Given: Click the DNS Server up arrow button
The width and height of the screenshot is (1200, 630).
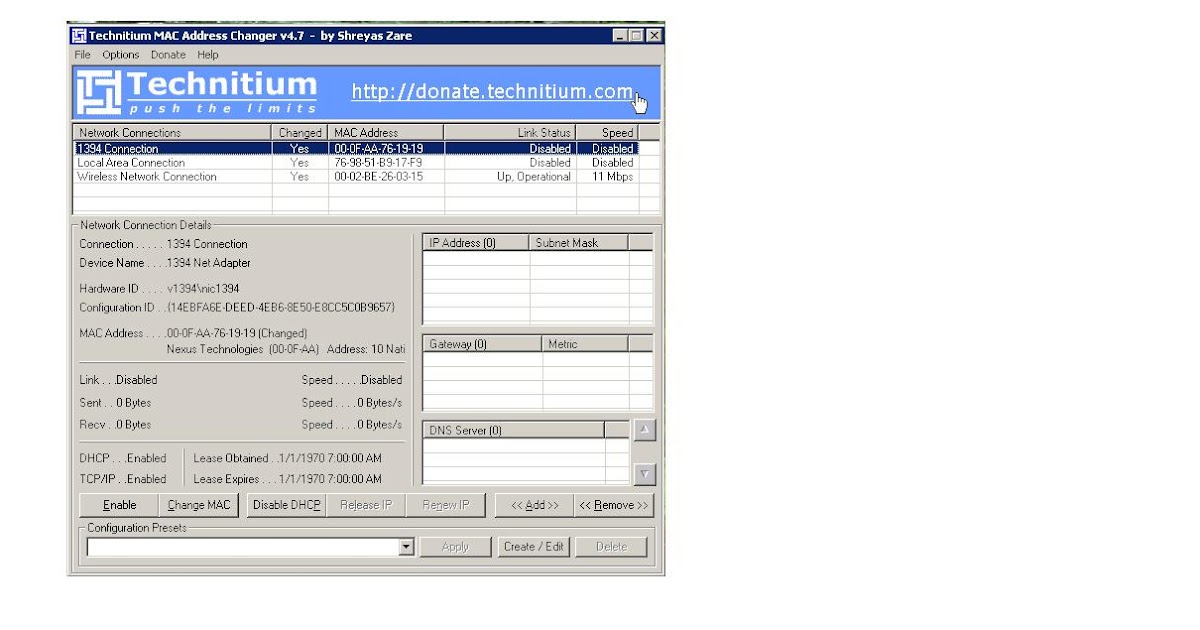Looking at the screenshot, I should coord(645,430).
